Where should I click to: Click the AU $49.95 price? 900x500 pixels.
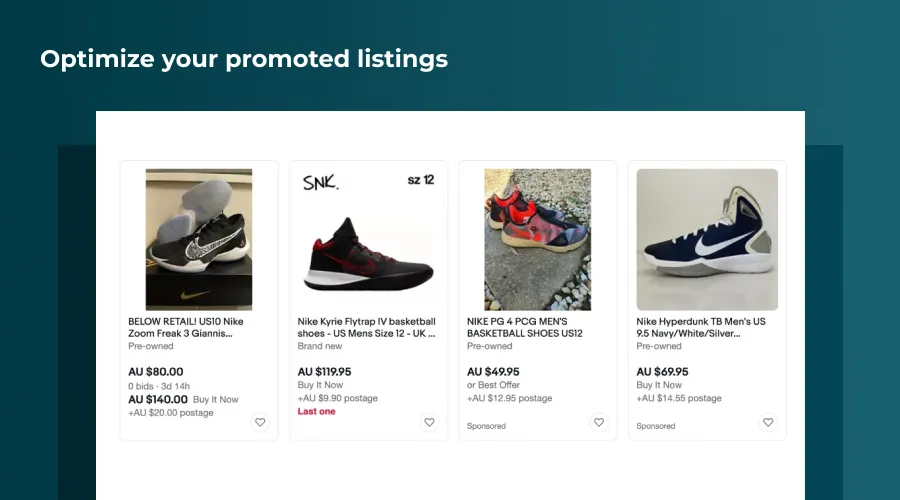pos(493,372)
